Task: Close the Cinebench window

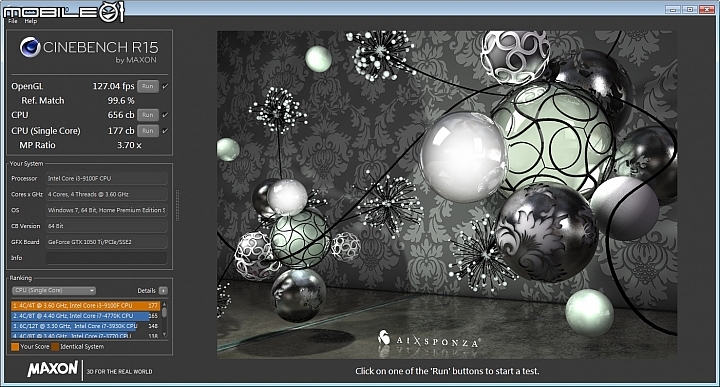Action: pos(707,9)
